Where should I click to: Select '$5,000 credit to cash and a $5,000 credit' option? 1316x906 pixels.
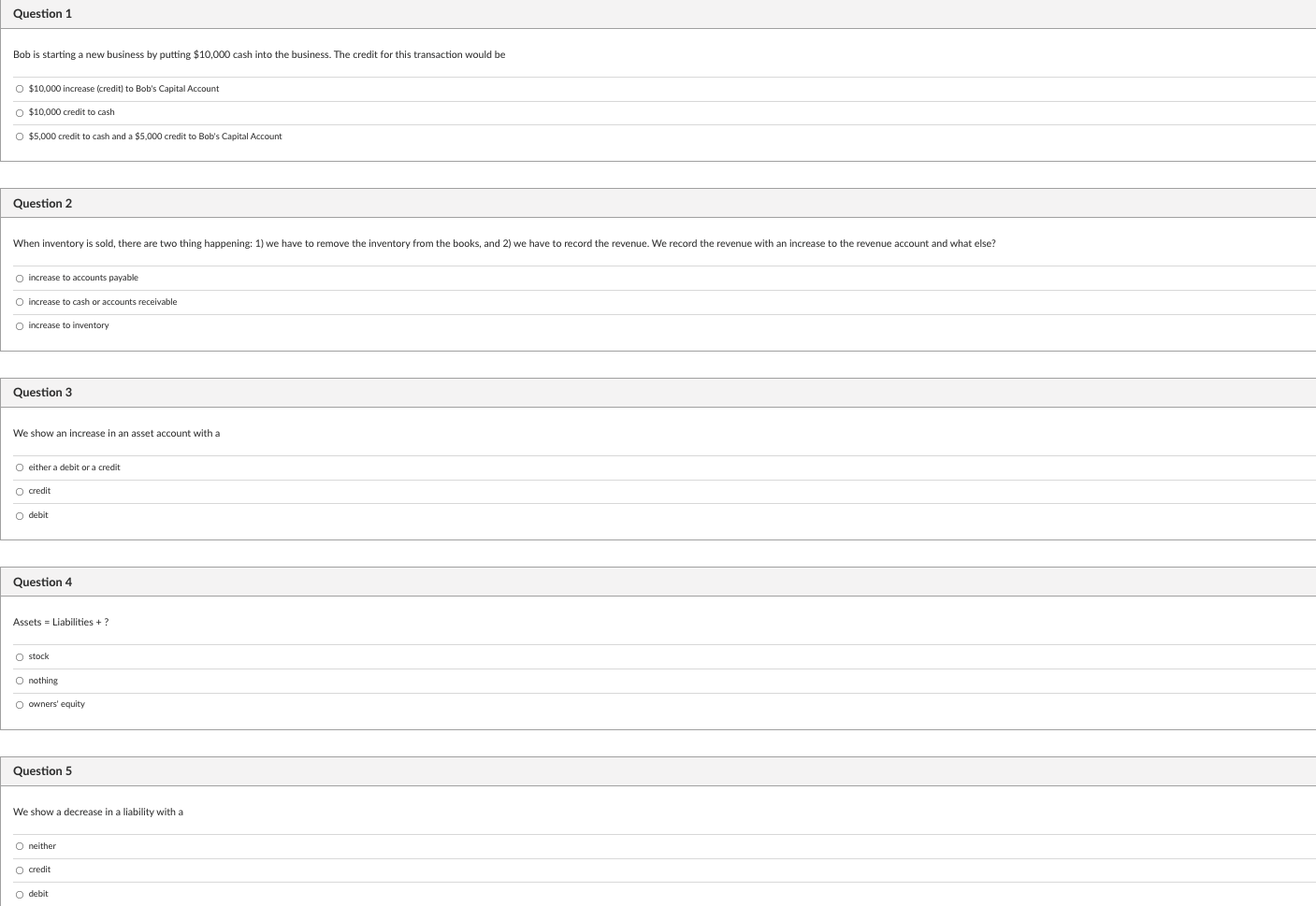tap(20, 137)
